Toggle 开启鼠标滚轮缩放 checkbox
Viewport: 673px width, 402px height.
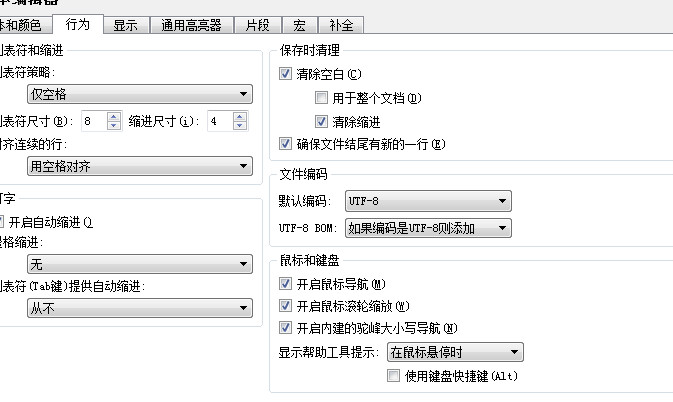[x=288, y=306]
